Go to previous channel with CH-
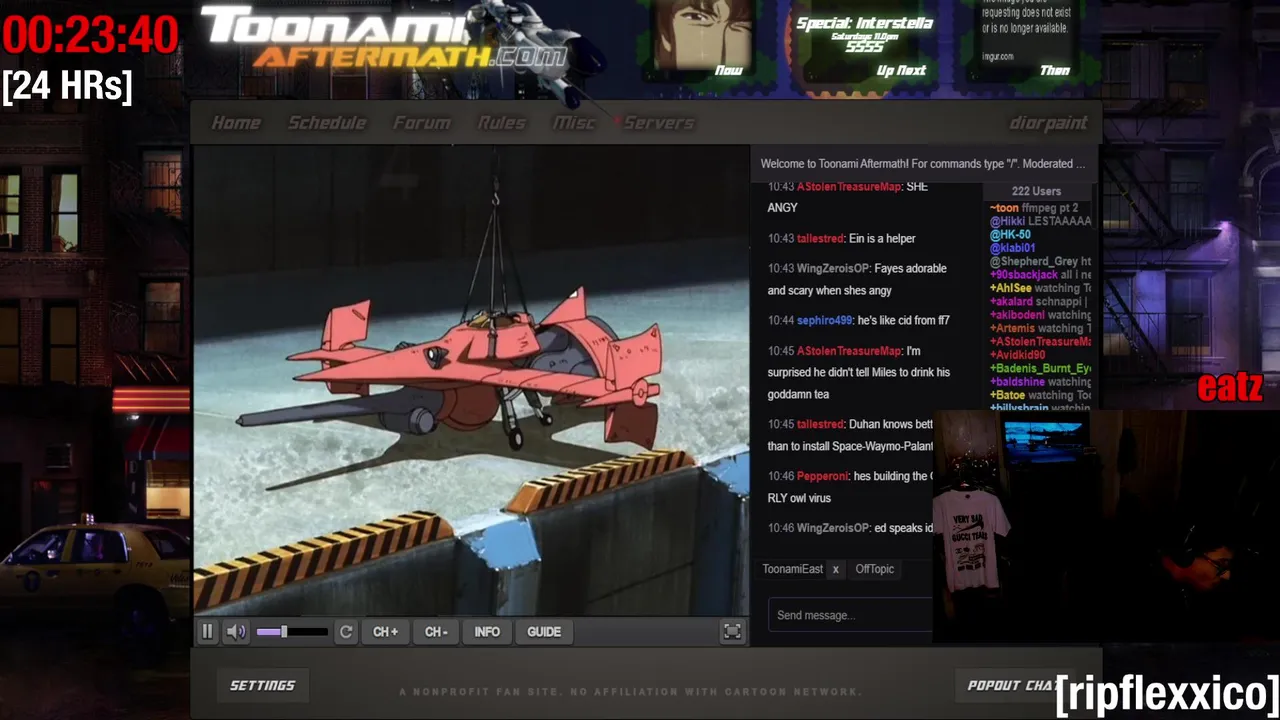 point(436,632)
